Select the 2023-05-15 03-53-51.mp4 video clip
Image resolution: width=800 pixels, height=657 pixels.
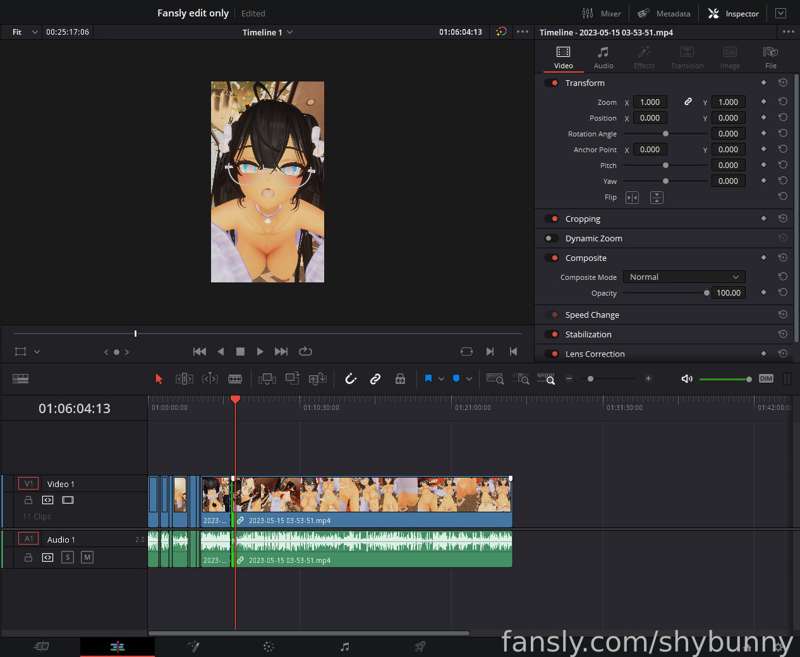(372, 501)
